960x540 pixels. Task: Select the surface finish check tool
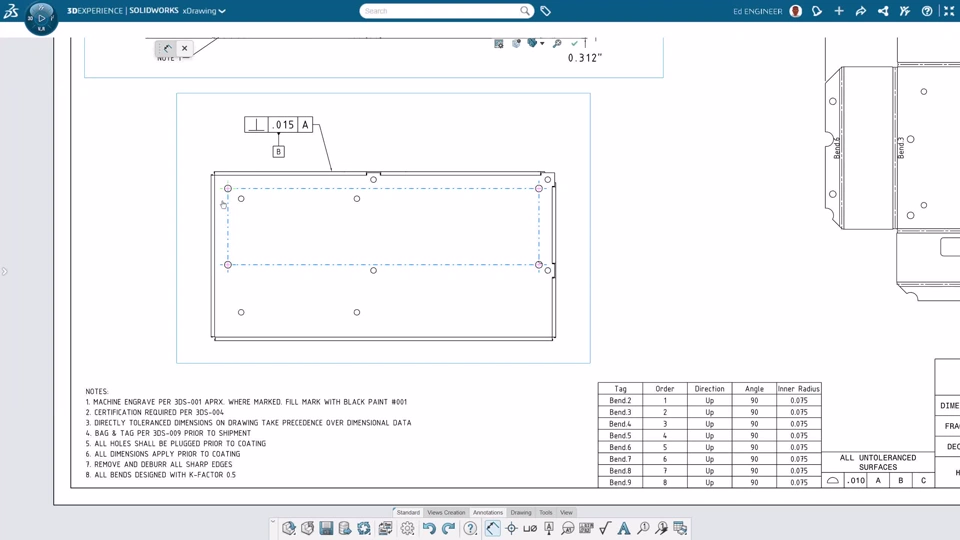pos(605,528)
